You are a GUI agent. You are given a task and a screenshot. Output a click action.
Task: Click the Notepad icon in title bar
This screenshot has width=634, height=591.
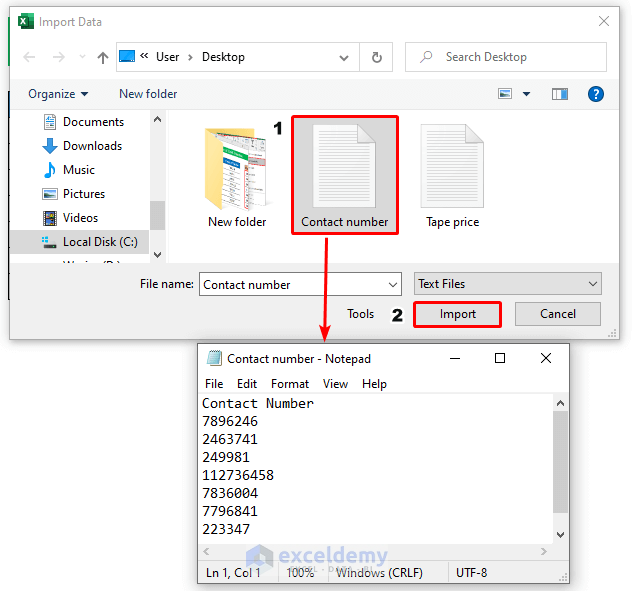coord(214,358)
